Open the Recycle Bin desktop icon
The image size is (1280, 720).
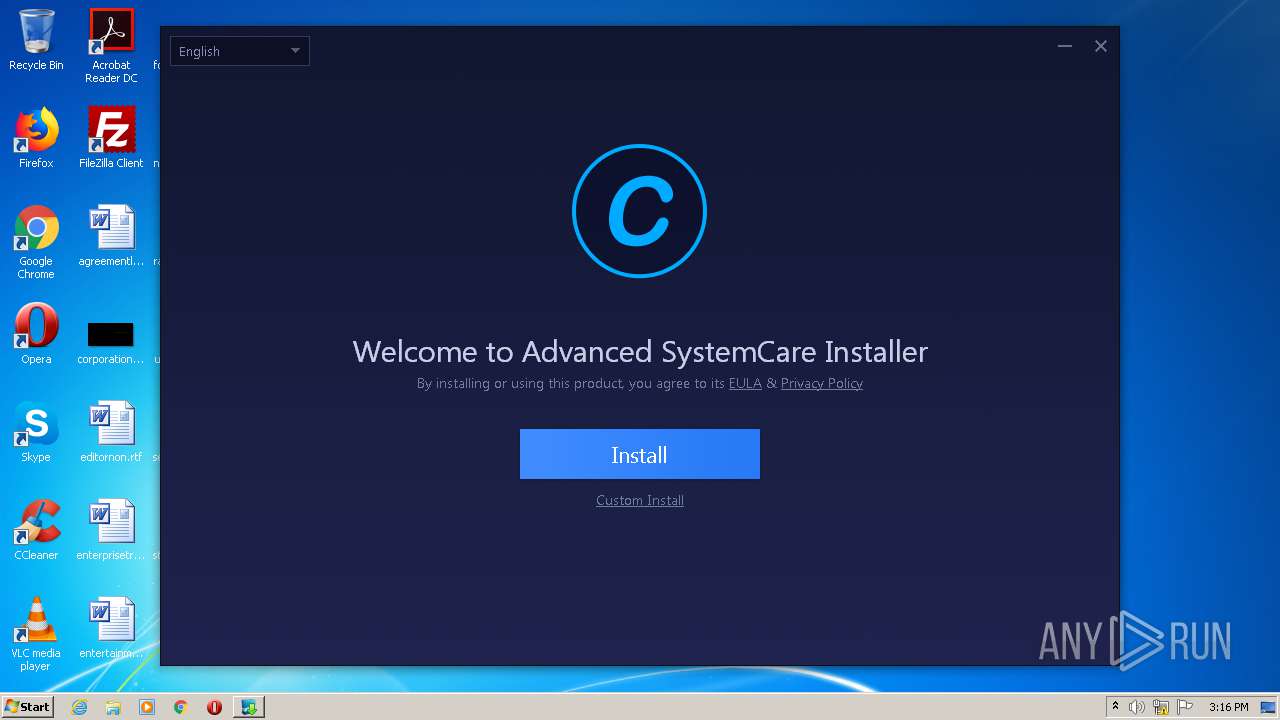[x=36, y=42]
